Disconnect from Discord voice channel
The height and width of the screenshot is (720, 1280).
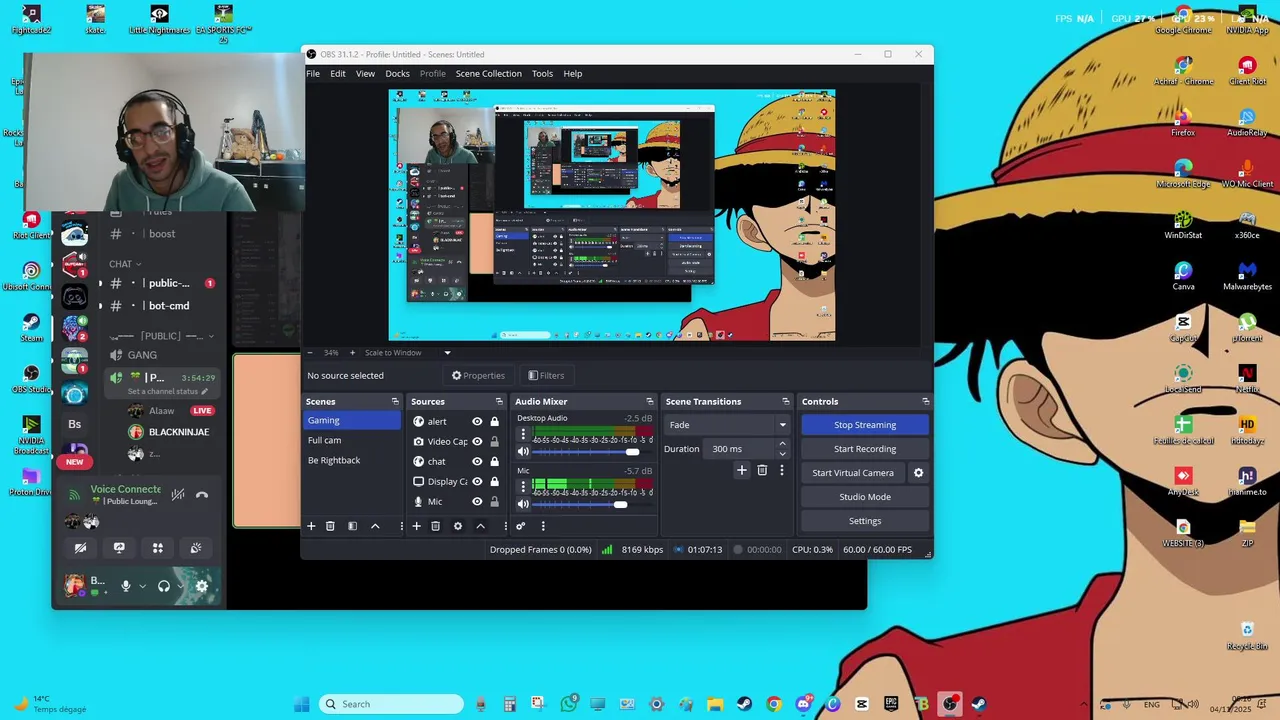(x=202, y=494)
